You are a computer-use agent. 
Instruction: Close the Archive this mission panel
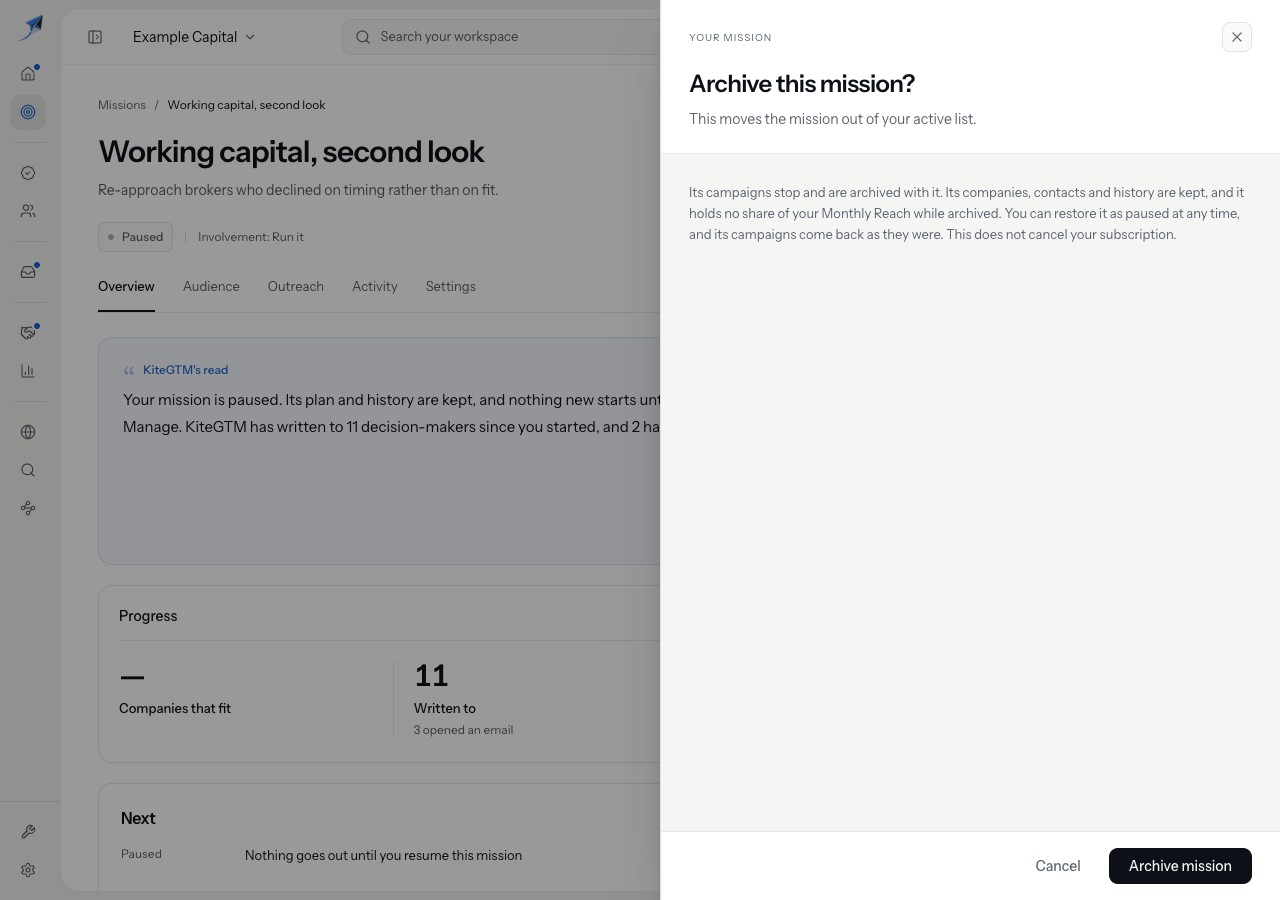point(1237,37)
